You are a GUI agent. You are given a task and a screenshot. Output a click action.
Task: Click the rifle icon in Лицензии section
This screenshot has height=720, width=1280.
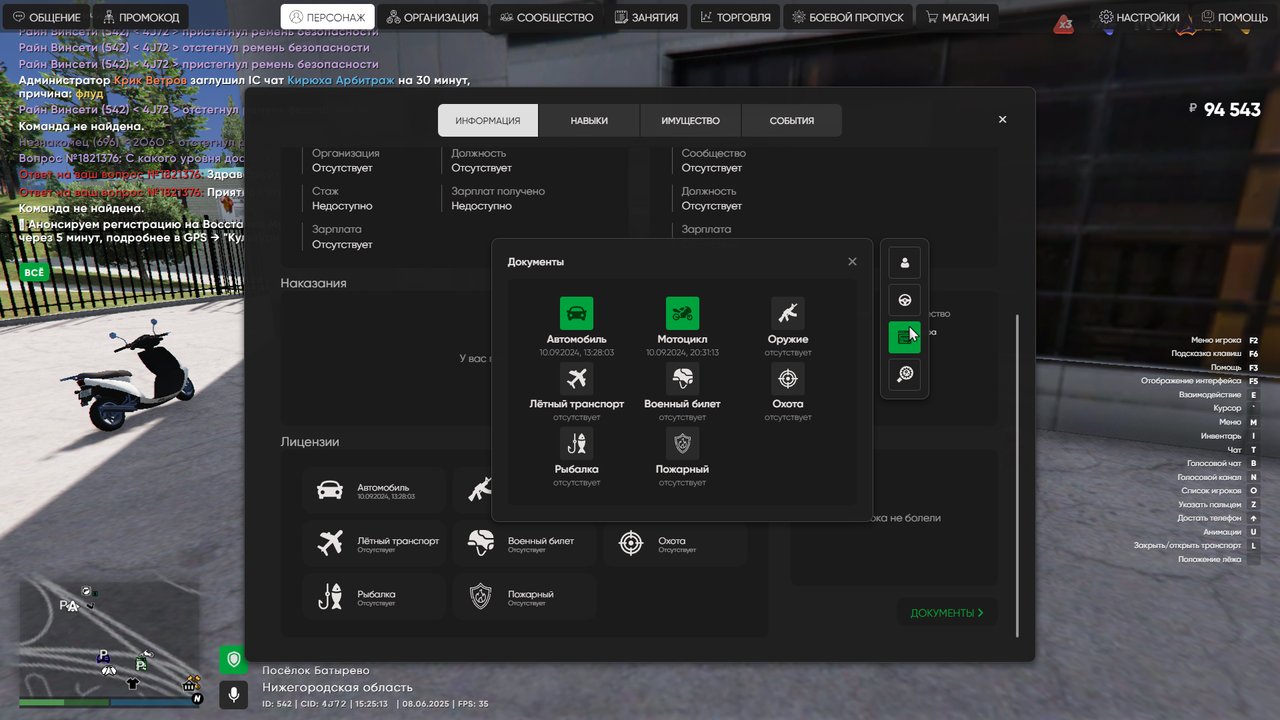pyautogui.click(x=480, y=490)
